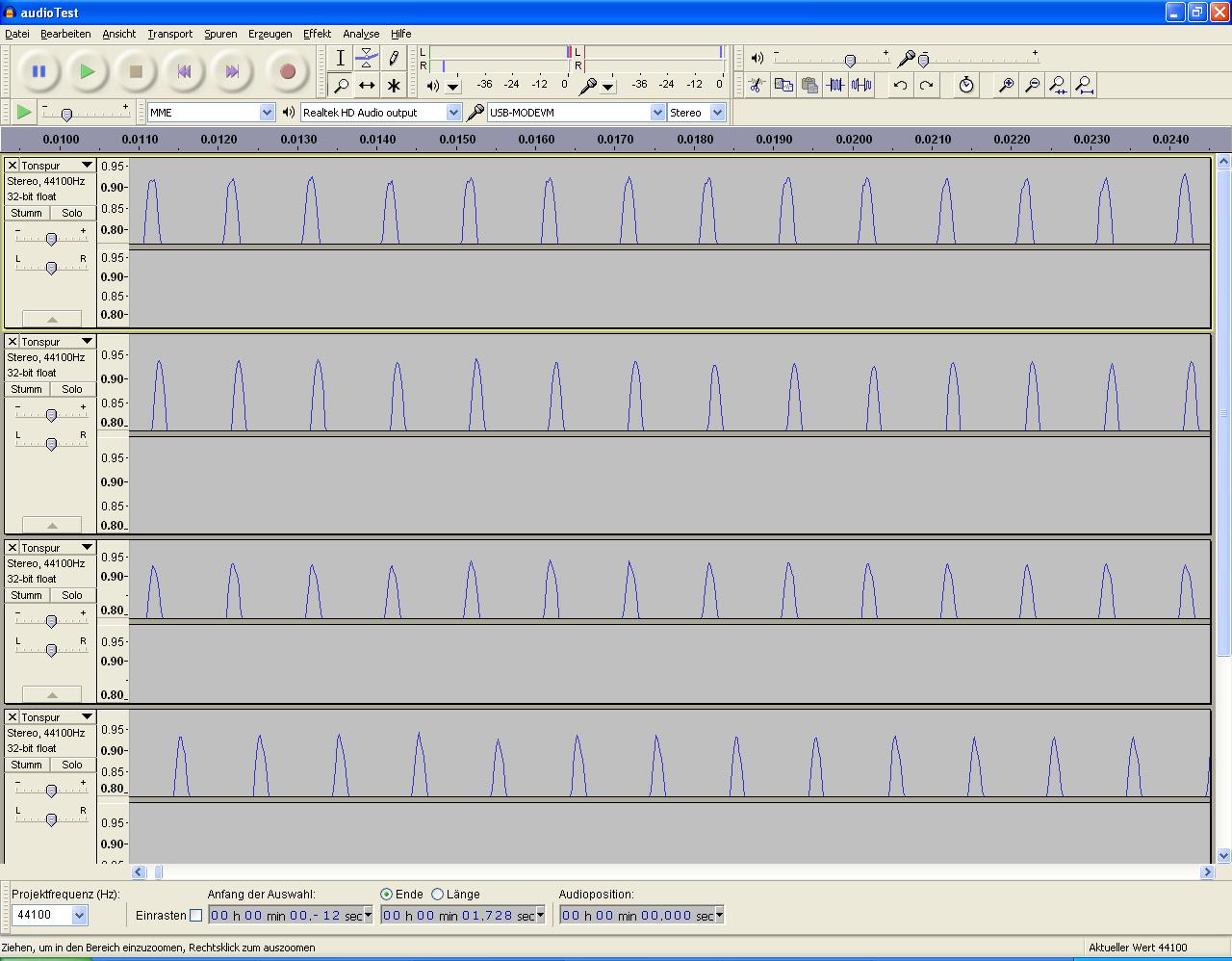Click the horizontal scrollbar right arrow

pyautogui.click(x=1207, y=872)
